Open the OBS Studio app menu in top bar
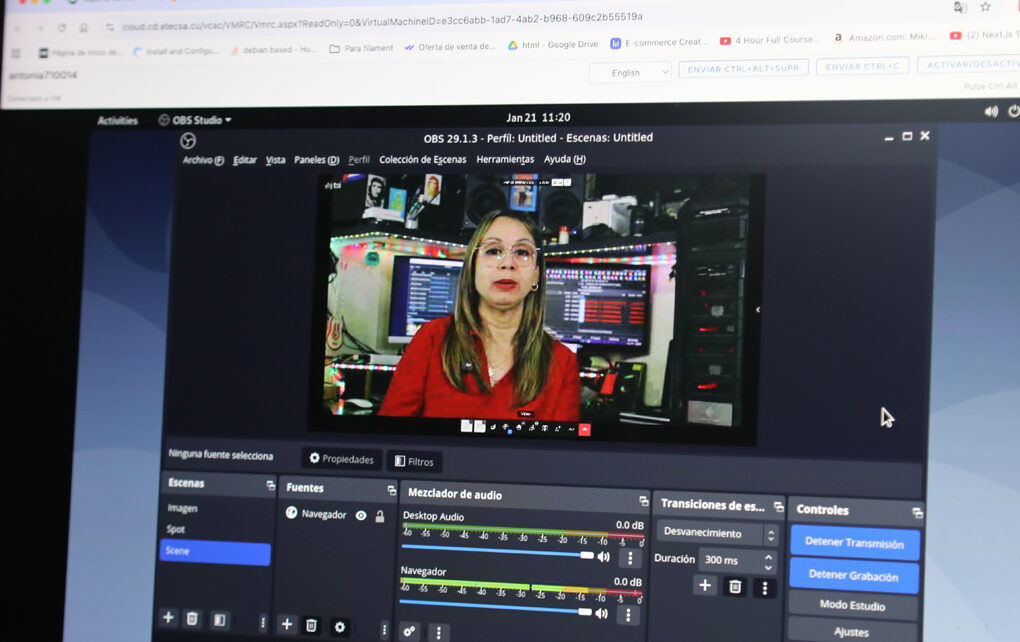 pos(195,120)
